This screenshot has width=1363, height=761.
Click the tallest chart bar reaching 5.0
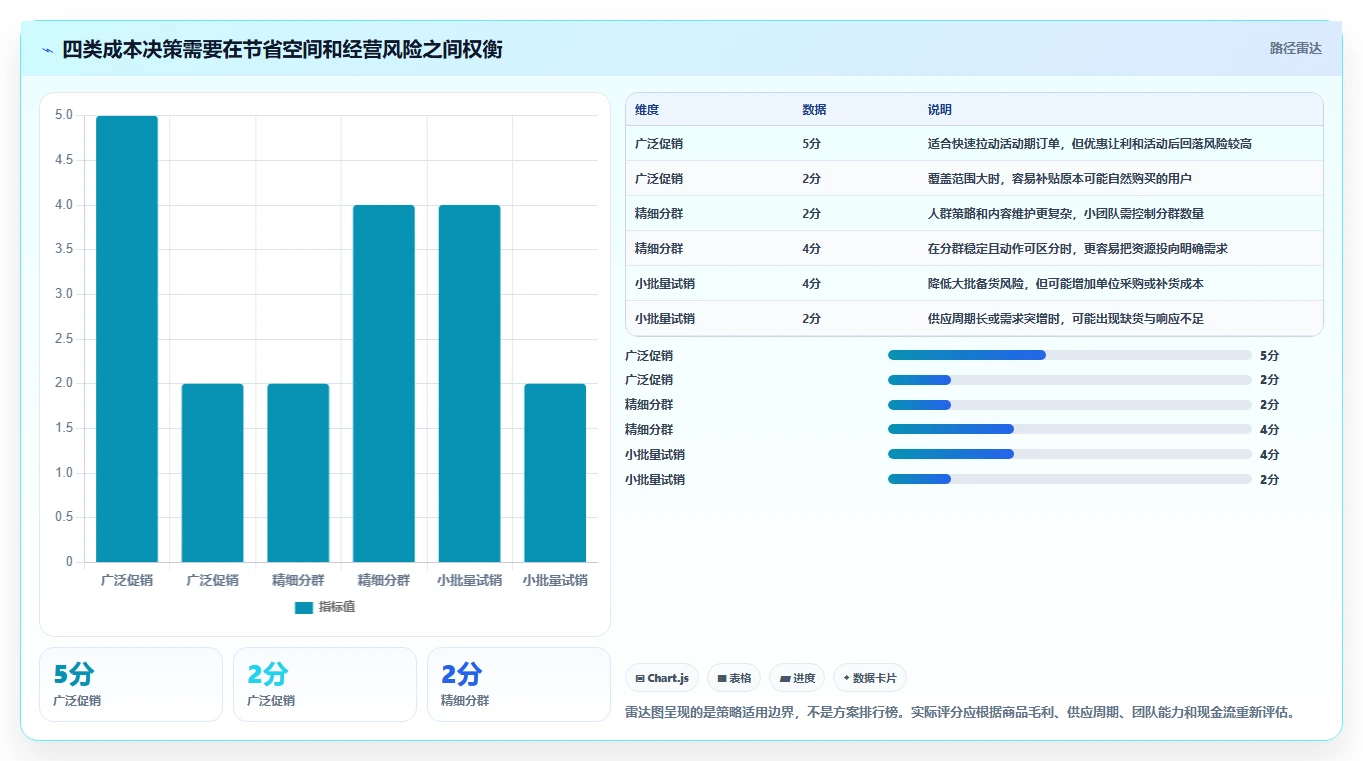[x=127, y=339]
